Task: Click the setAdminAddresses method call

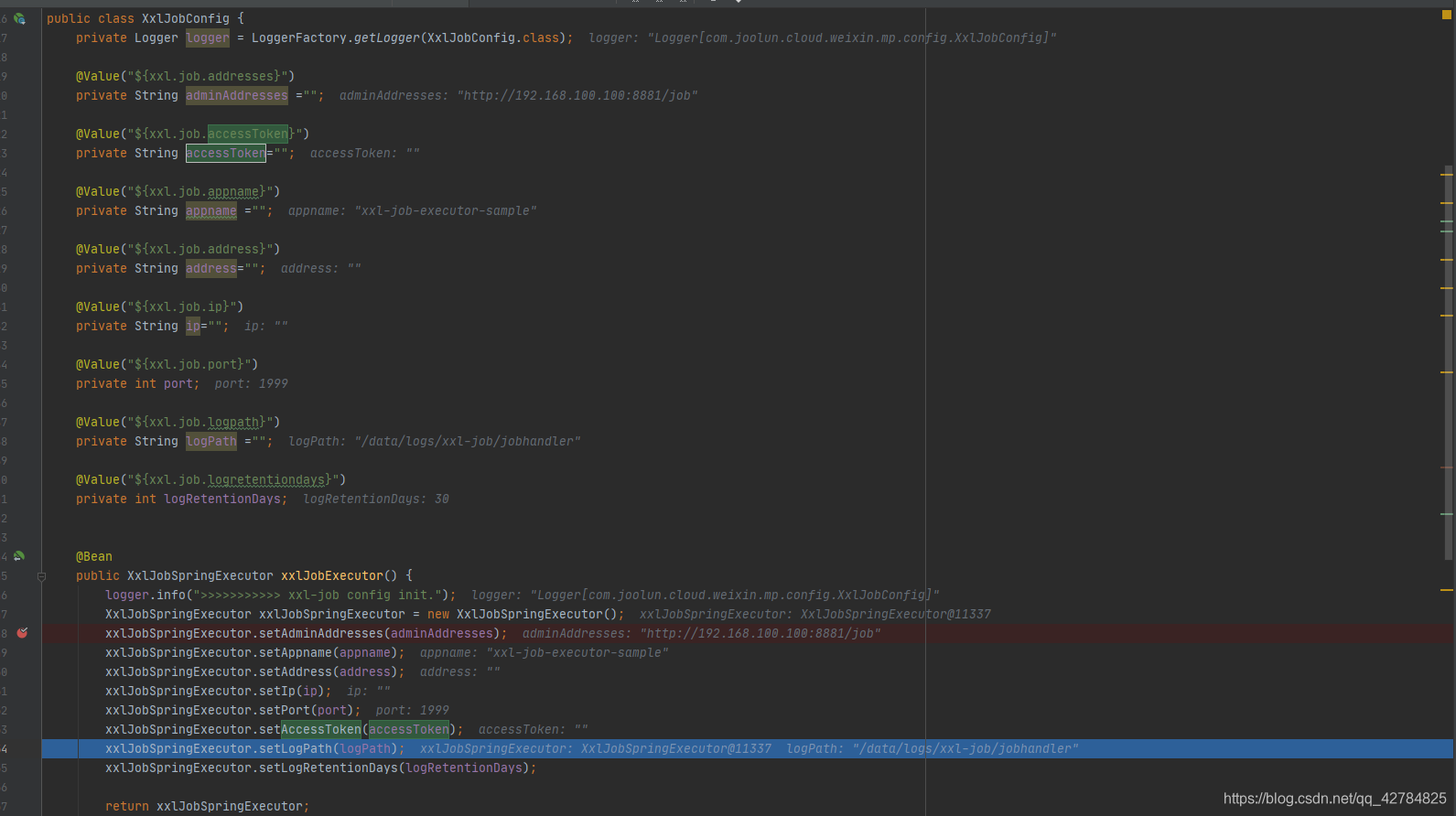Action: (x=321, y=633)
